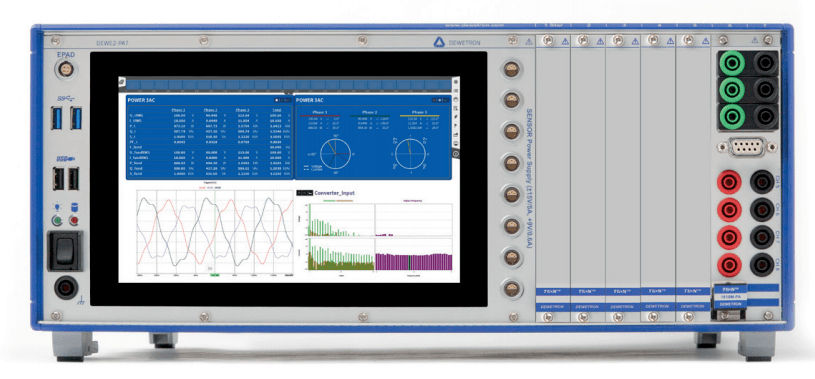Screen dimensions: 815x379
Task: Toggle the black control strip beside Converter_Input
Action: (304, 192)
